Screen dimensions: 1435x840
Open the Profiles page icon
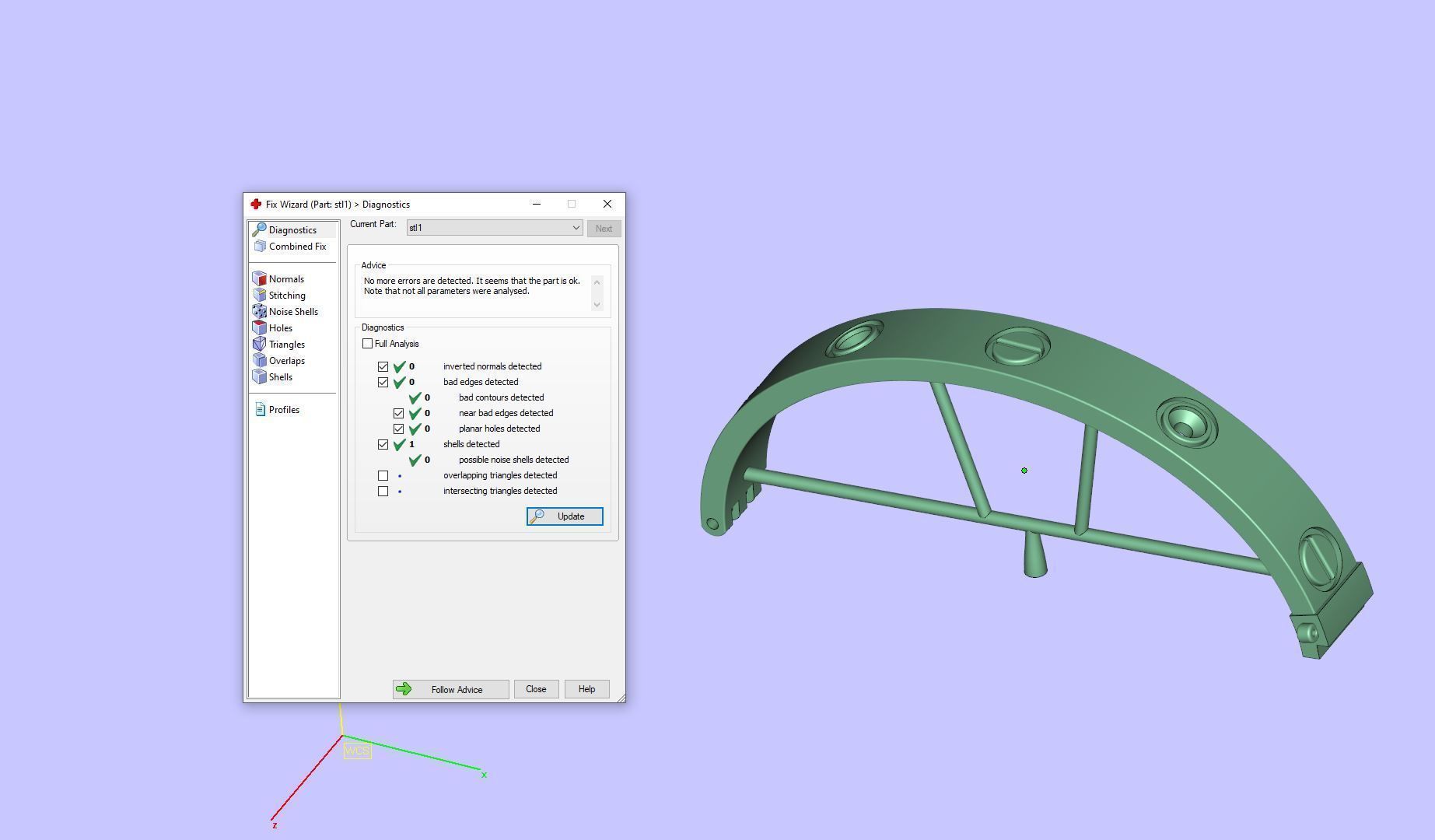[261, 410]
